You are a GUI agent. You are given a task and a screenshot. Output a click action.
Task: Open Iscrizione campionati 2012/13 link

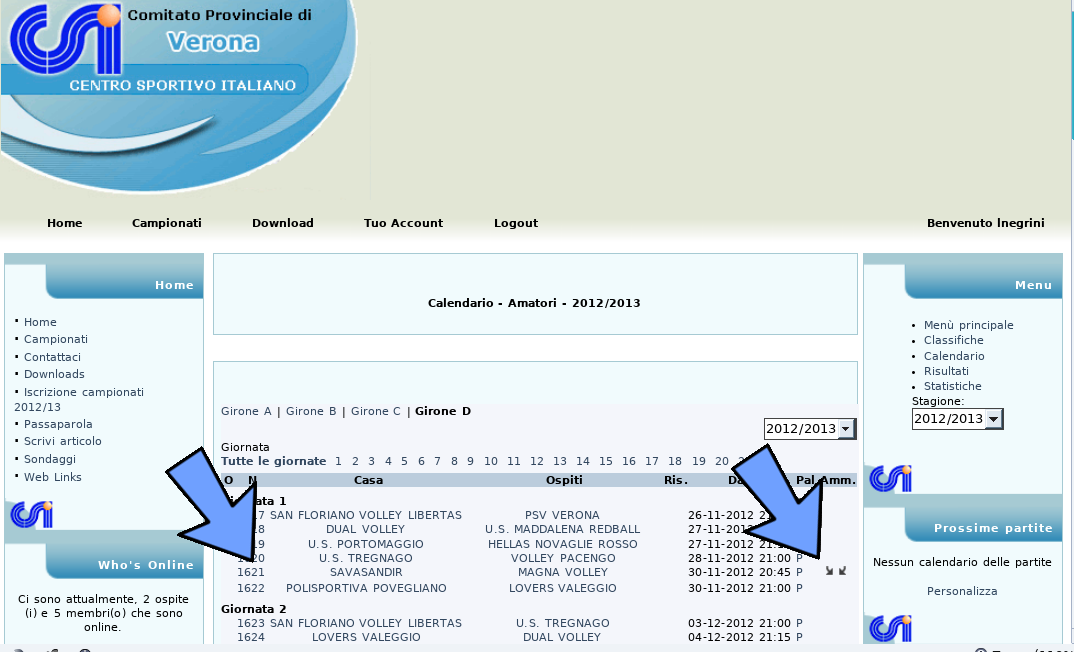coord(79,399)
